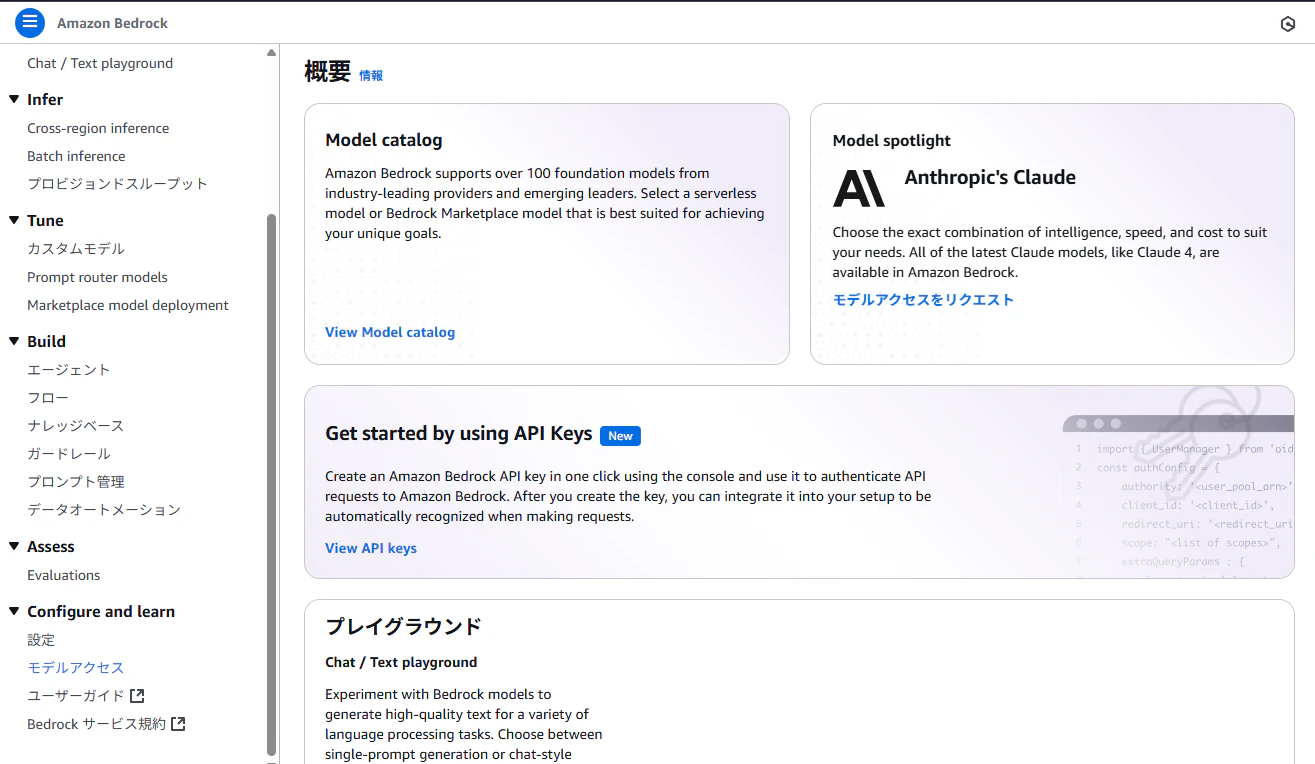Viewport: 1315px width, 764px height.
Task: Click View API keys link
Action: tap(371, 548)
